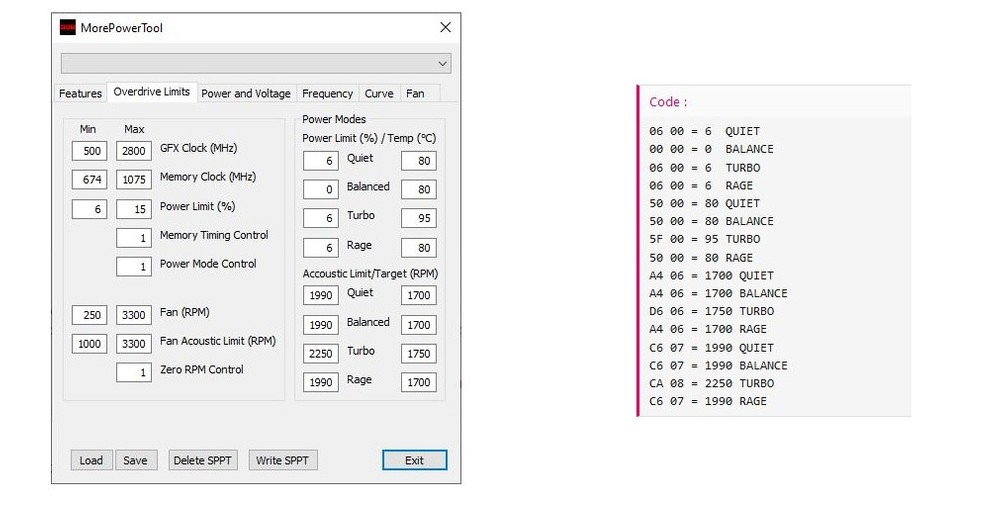Image resolution: width=1000 pixels, height=505 pixels.
Task: Select the Overdrive Limits tab
Action: (x=152, y=92)
